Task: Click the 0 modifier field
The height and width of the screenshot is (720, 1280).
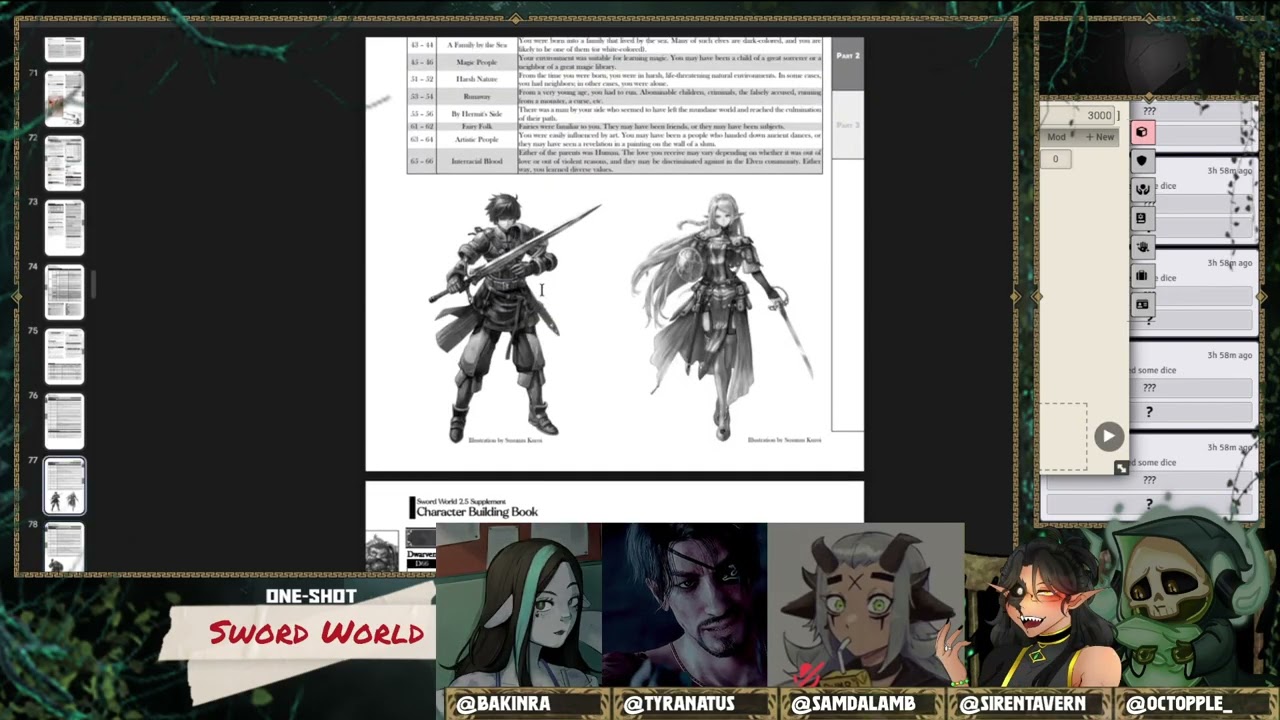Action: (x=1055, y=159)
